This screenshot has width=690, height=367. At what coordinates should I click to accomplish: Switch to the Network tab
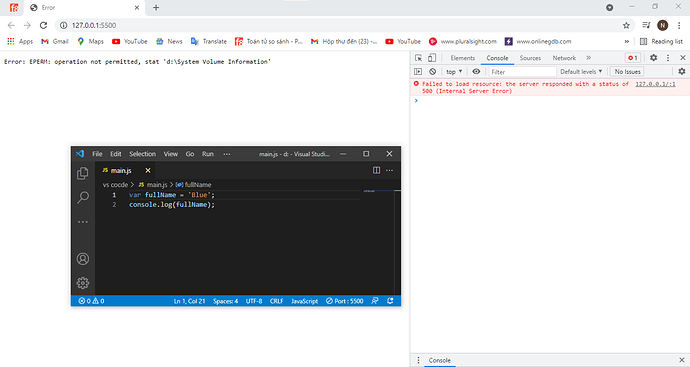click(564, 58)
